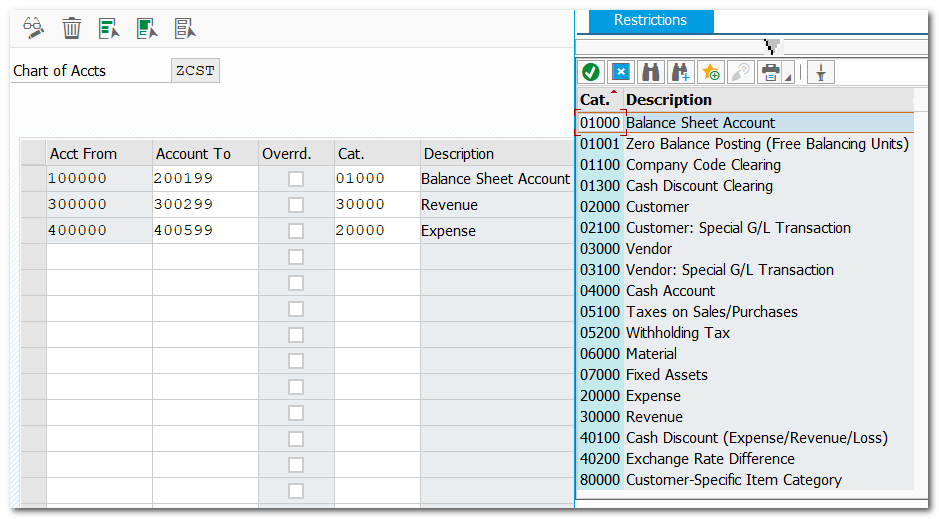
Task: Click the pin icon in popup toolbar
Action: click(x=819, y=72)
